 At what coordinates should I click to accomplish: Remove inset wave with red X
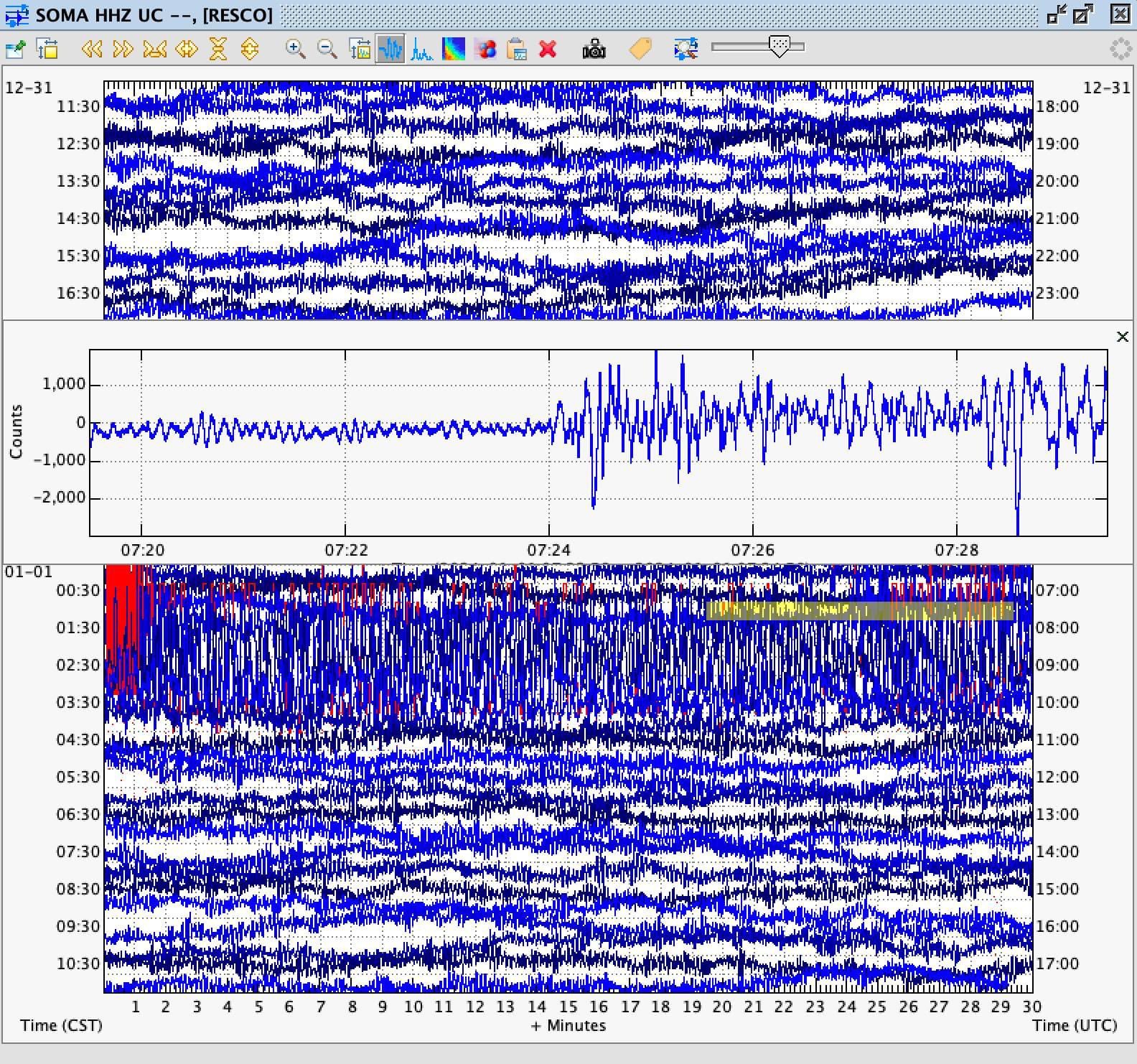tap(548, 49)
